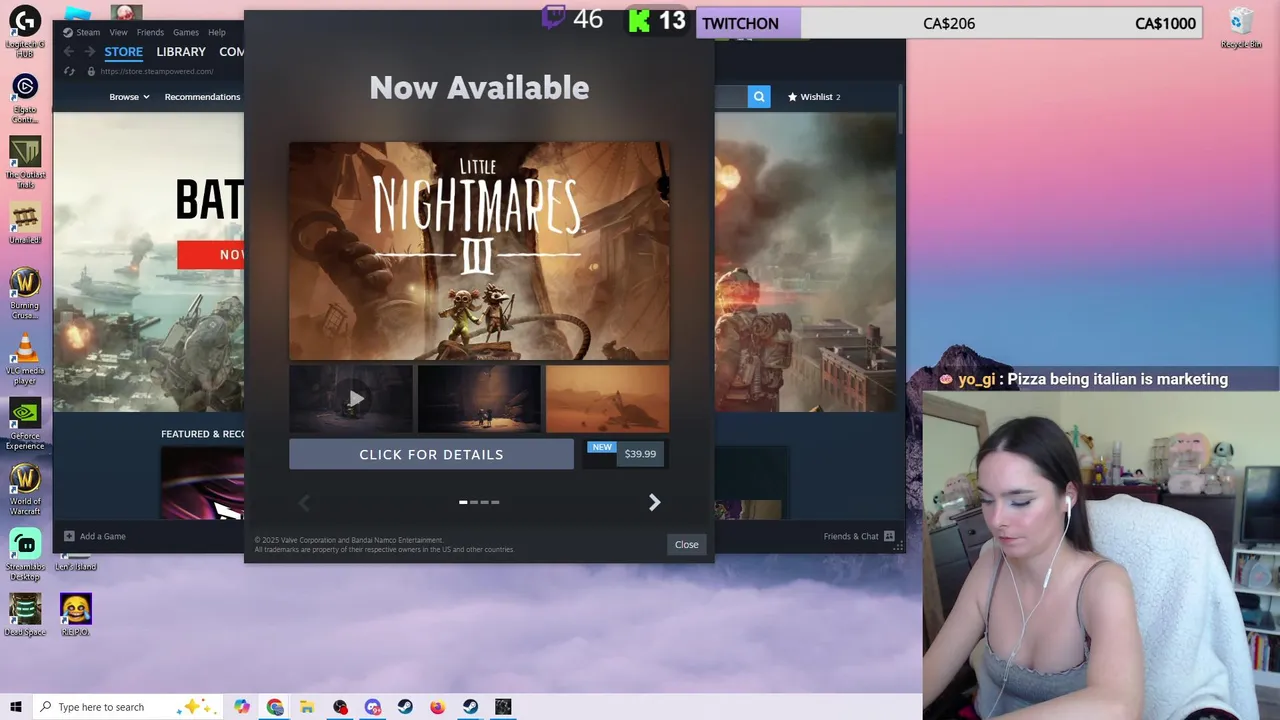Open Copilot from the taskbar
Screen dimensions: 1280x720
(x=242, y=707)
